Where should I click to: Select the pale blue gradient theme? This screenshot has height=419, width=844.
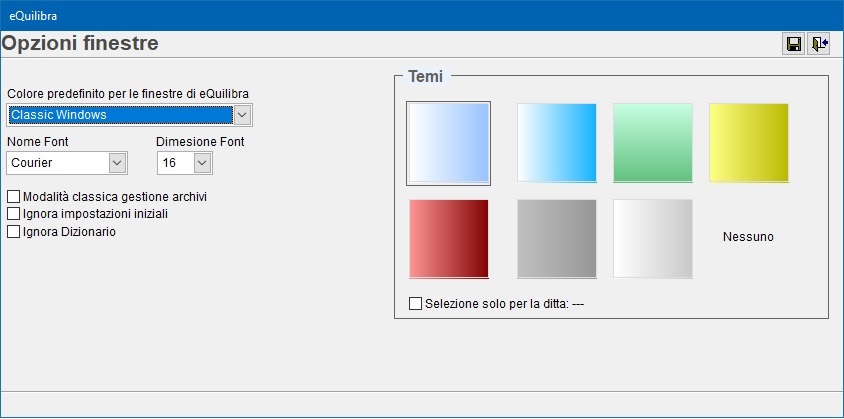click(448, 143)
